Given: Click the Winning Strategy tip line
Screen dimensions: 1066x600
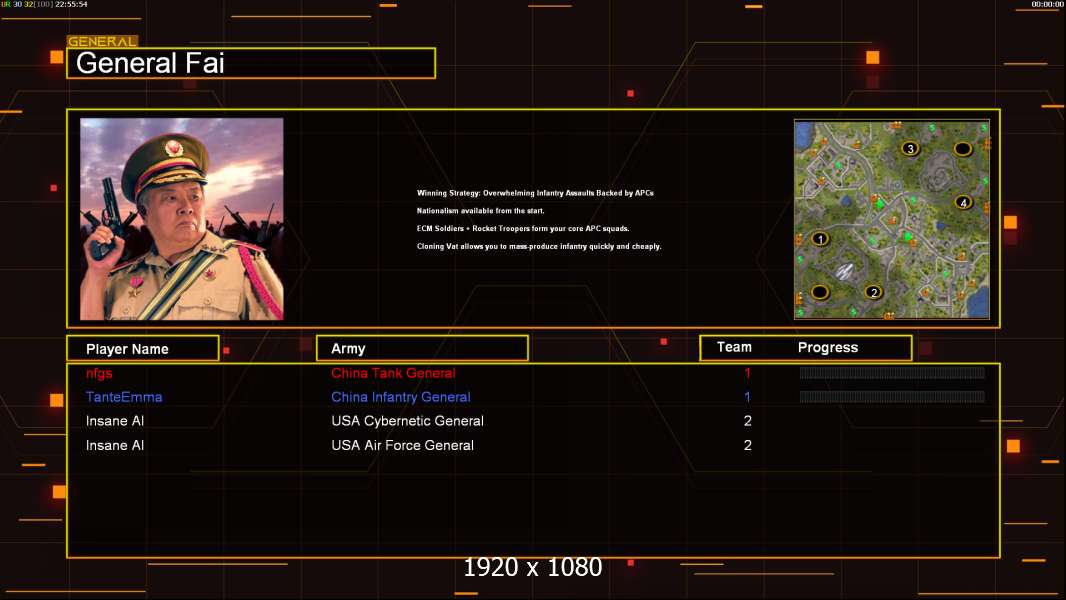Looking at the screenshot, I should pyautogui.click(x=535, y=193).
